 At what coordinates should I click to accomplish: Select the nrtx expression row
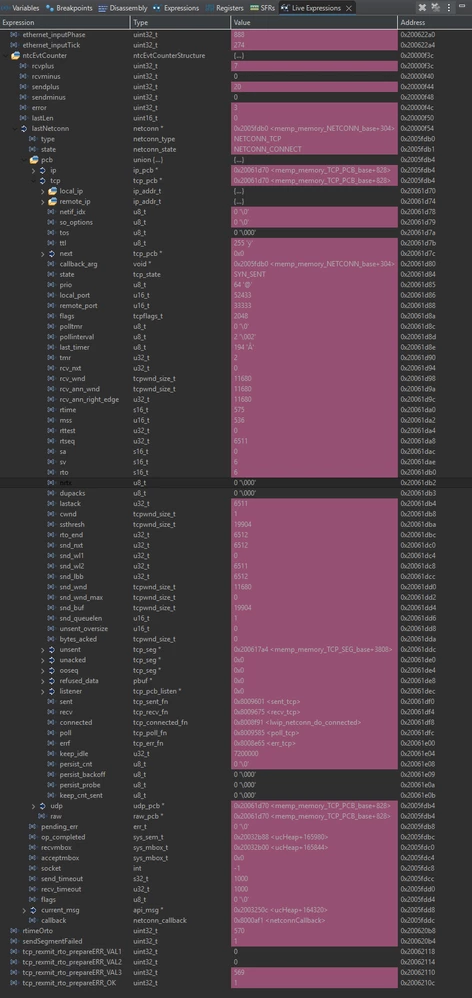(236, 482)
